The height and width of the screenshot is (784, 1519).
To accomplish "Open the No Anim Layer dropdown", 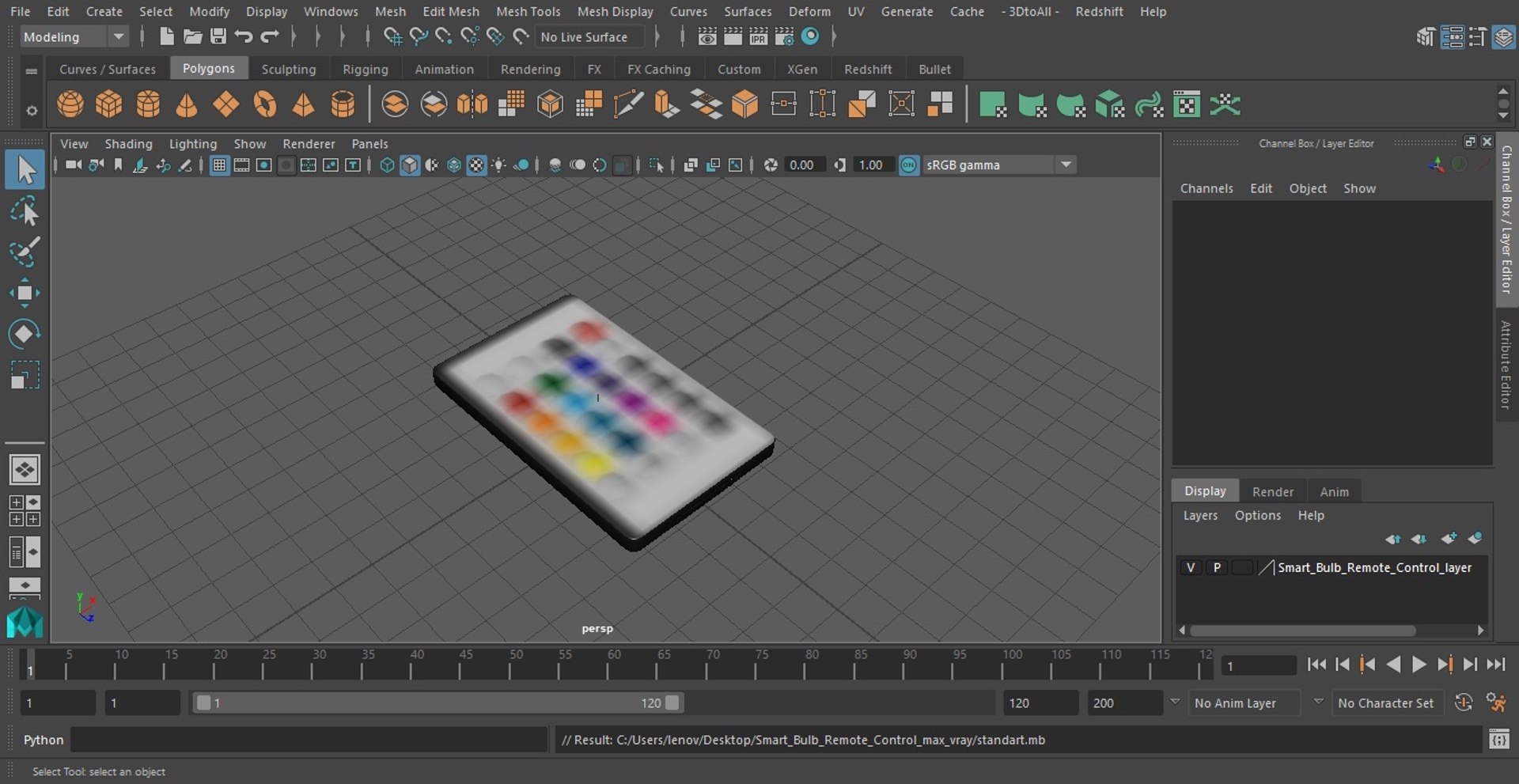I will [1244, 703].
